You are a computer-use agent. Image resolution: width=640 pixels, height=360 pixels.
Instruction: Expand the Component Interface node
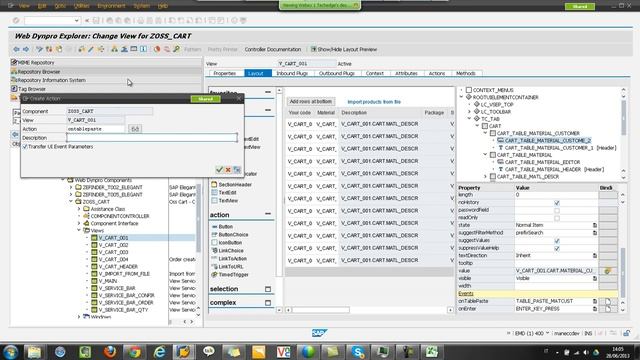click(79, 224)
